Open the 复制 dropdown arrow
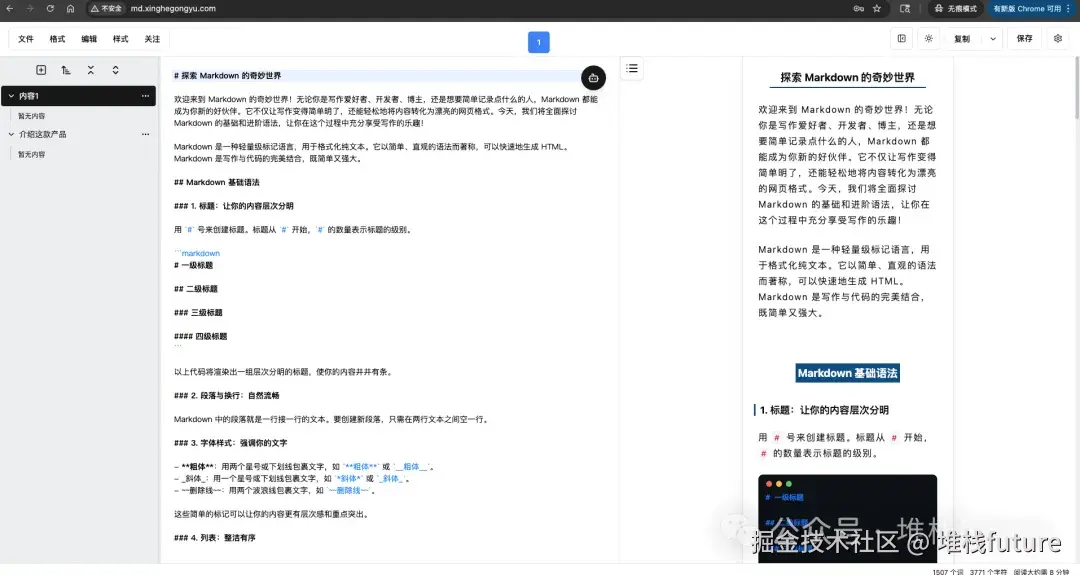 coord(993,39)
